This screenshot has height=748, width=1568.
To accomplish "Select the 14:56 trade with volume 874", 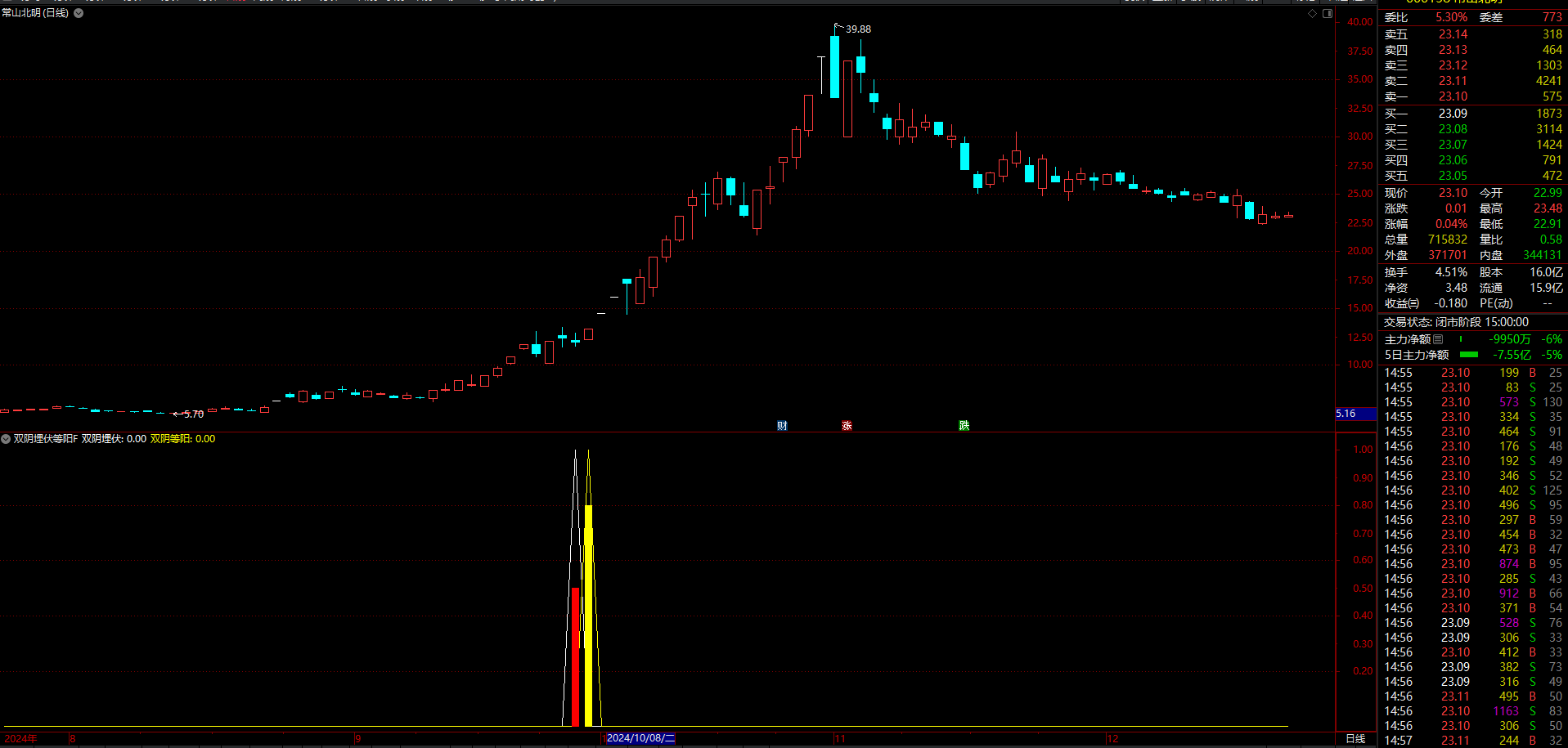I will [x=1472, y=564].
